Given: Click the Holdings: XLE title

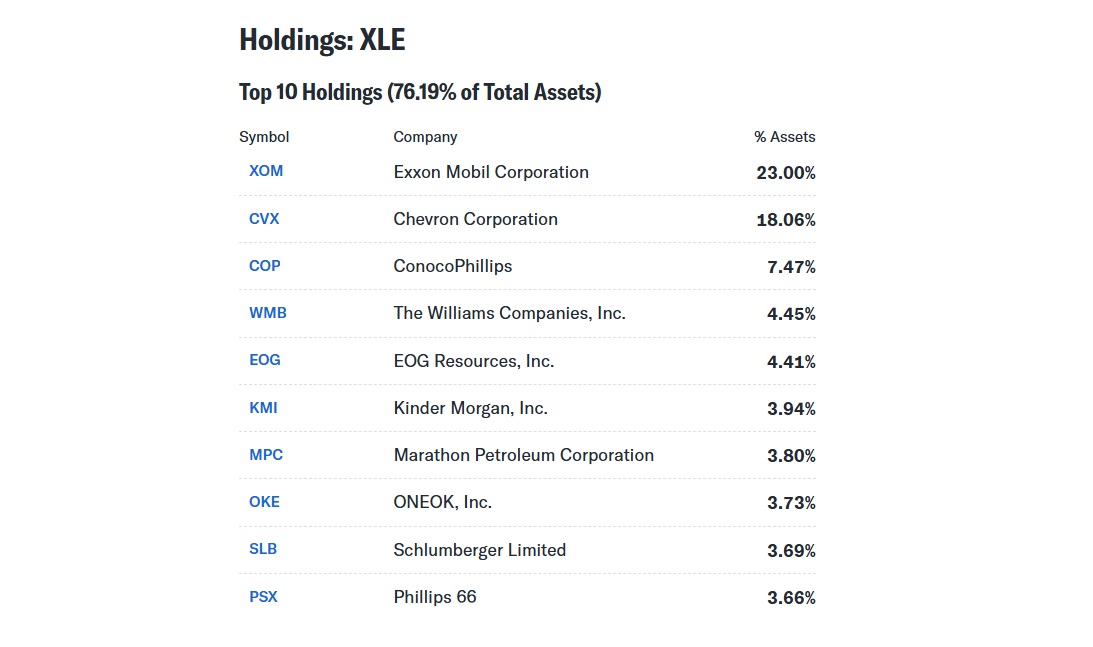Looking at the screenshot, I should click(322, 41).
